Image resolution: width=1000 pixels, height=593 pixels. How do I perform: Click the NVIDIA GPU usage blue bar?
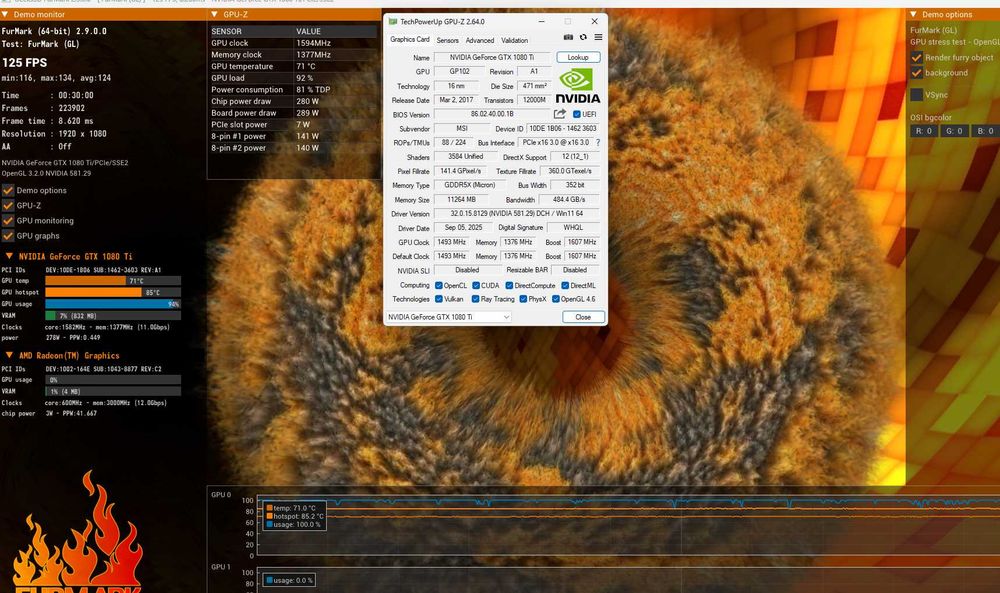pyautogui.click(x=113, y=304)
